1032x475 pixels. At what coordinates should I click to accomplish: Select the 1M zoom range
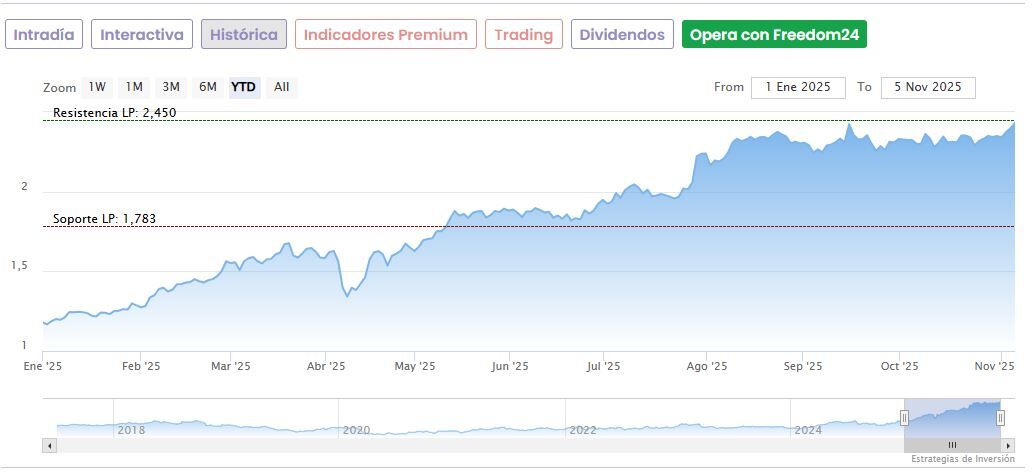(x=134, y=87)
